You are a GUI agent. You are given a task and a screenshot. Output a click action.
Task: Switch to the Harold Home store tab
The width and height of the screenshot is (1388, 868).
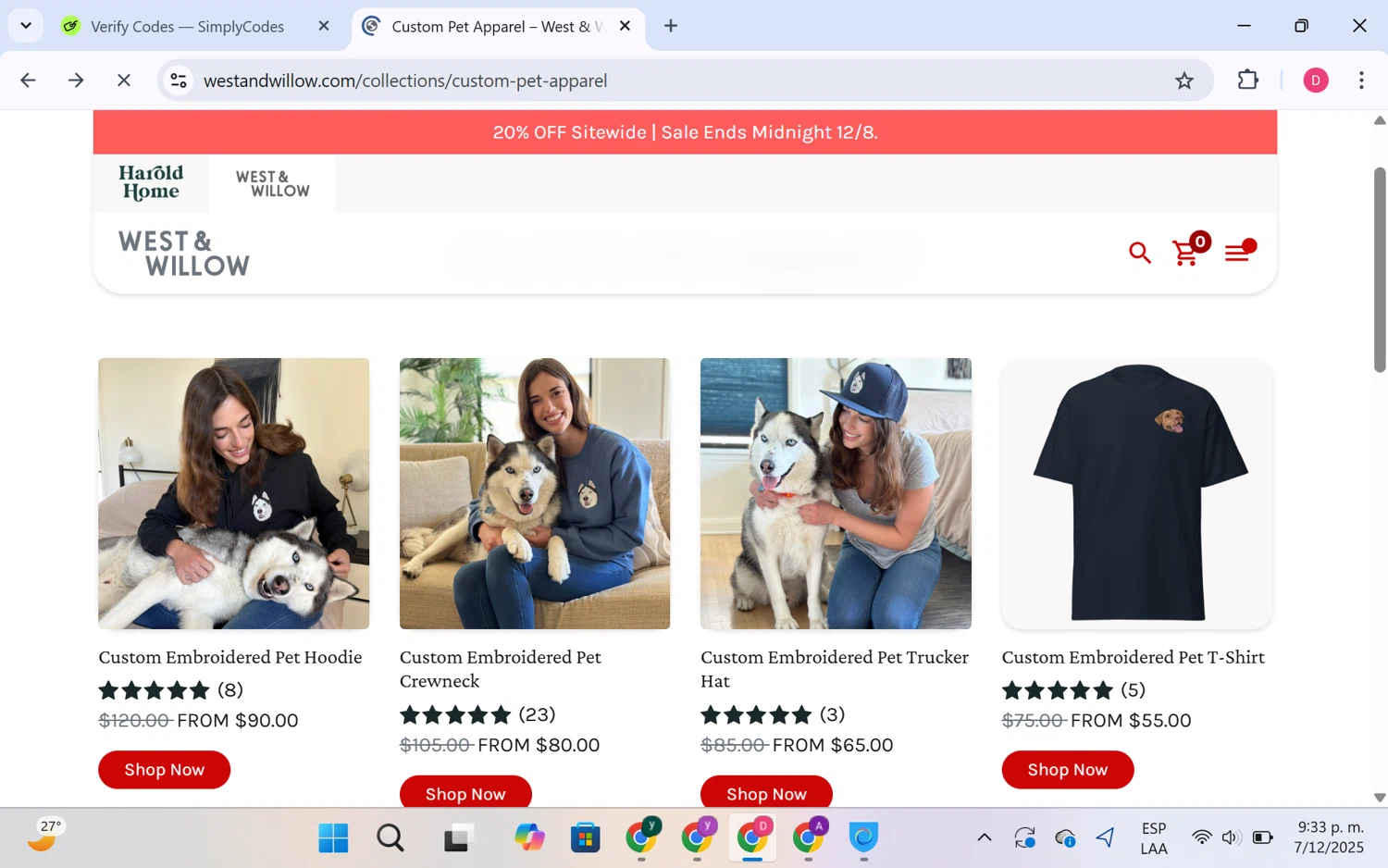click(x=151, y=182)
